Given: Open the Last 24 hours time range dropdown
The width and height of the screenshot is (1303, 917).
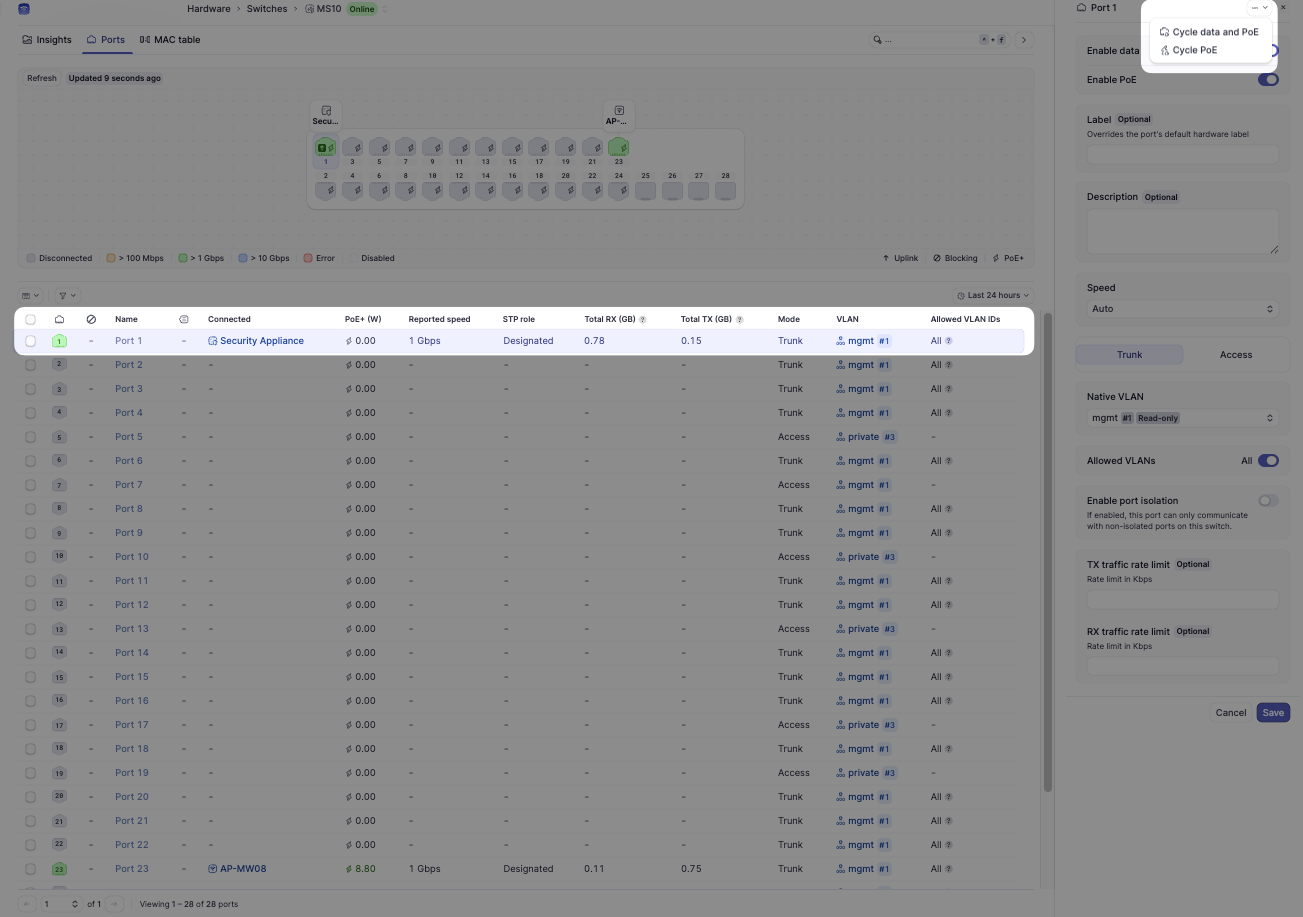Looking at the screenshot, I should (x=991, y=294).
